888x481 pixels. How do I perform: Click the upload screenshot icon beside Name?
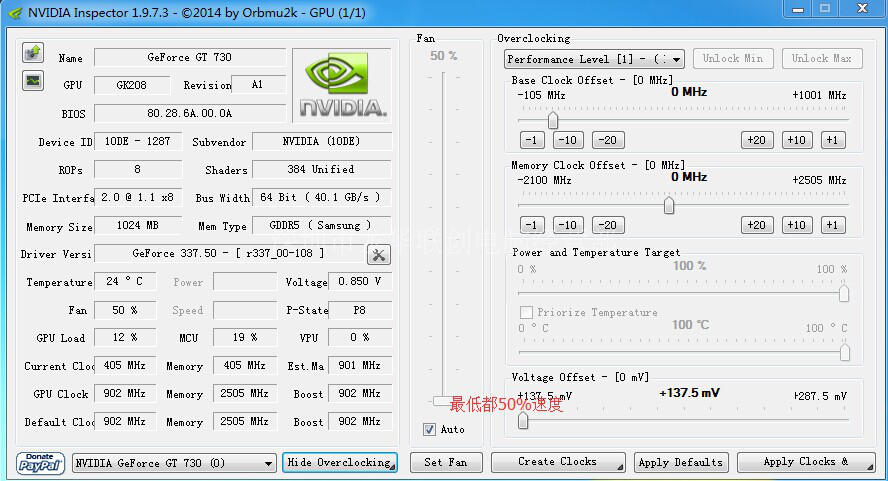coord(33,53)
